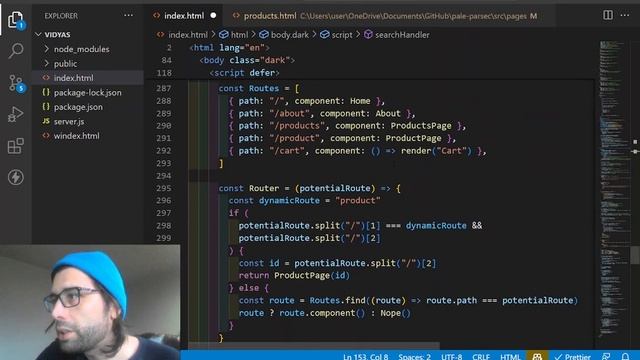Click html breadcrumb segment

(239, 35)
